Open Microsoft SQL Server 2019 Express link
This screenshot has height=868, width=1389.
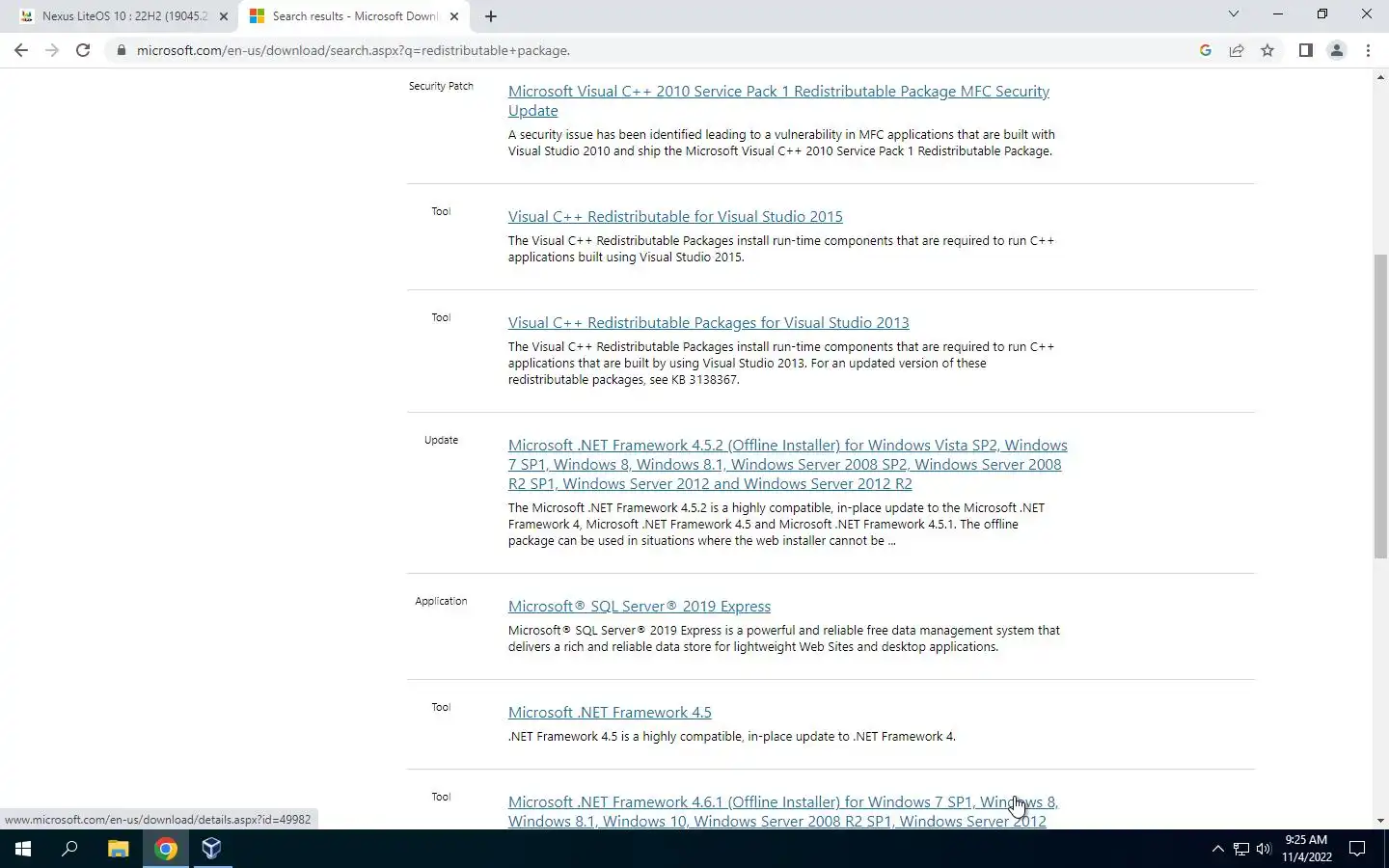click(639, 606)
